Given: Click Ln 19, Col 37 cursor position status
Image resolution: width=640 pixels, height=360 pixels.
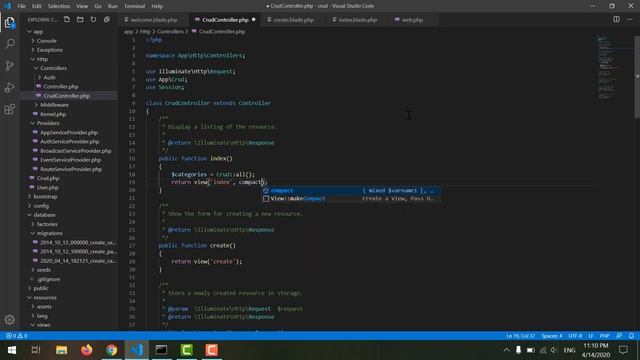Looking at the screenshot, I should [x=520, y=336].
